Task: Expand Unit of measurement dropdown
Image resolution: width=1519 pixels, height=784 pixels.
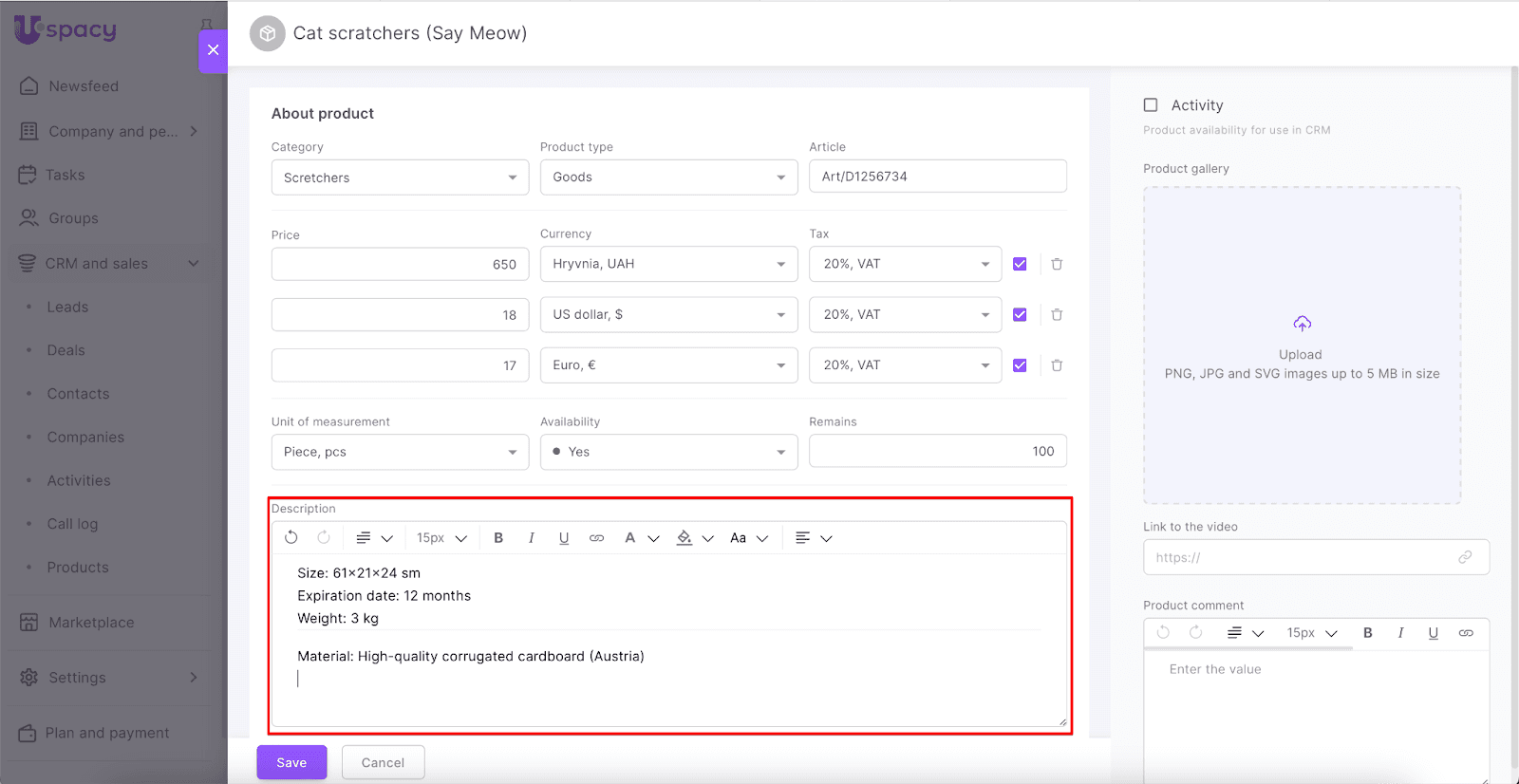Action: pos(400,452)
